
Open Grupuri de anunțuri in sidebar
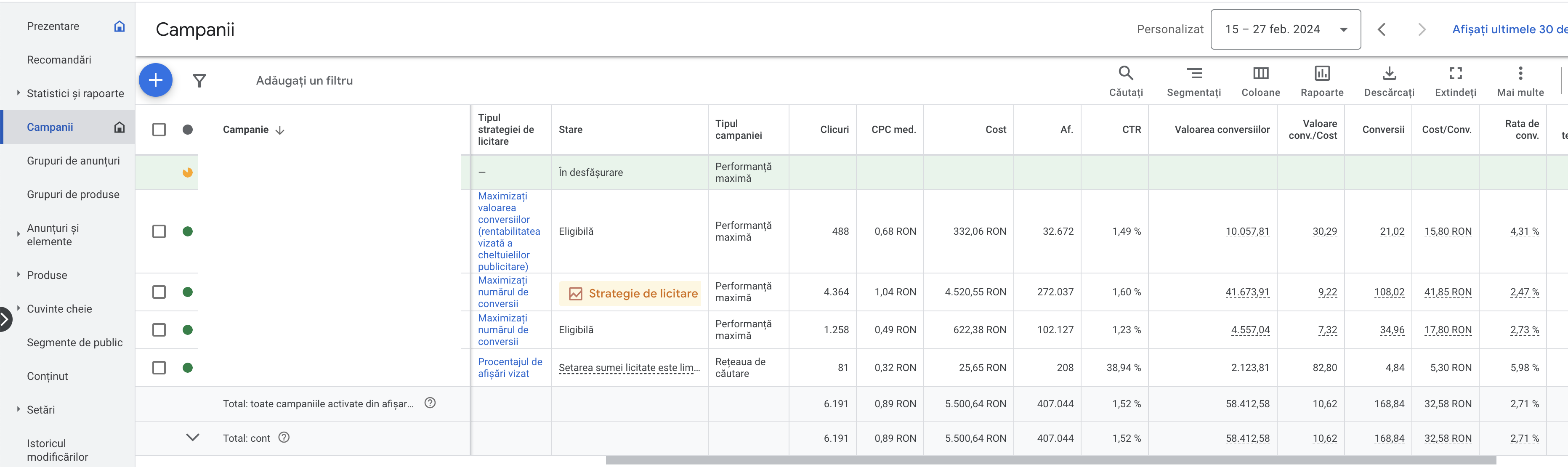coord(73,161)
